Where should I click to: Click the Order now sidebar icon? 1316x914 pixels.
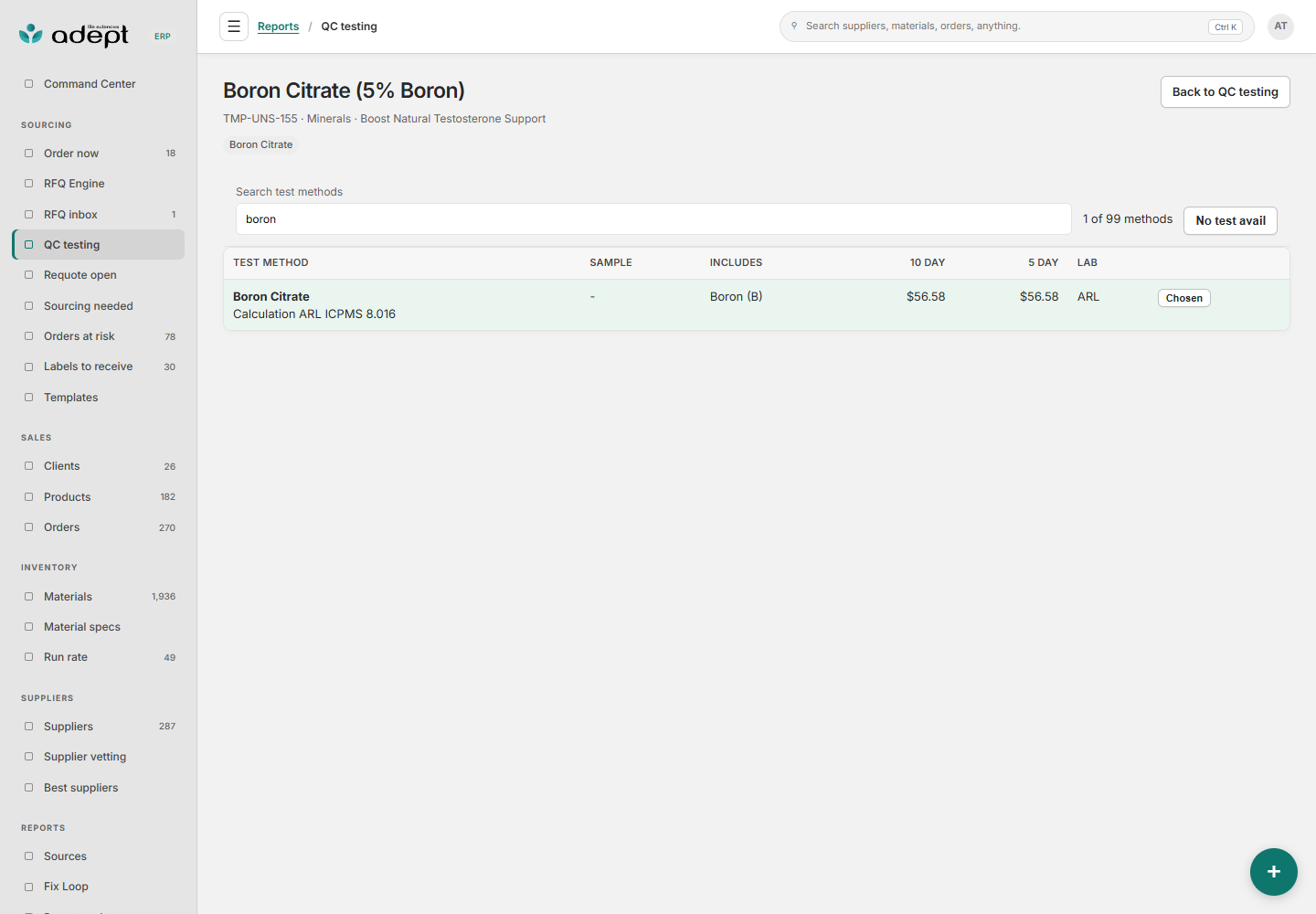[28, 154]
